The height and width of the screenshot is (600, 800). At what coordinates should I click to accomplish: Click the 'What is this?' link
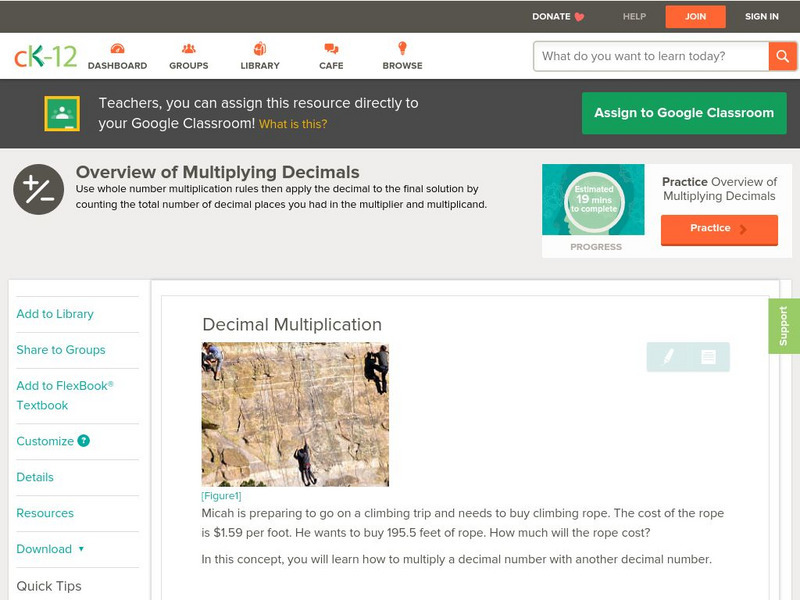pos(293,124)
